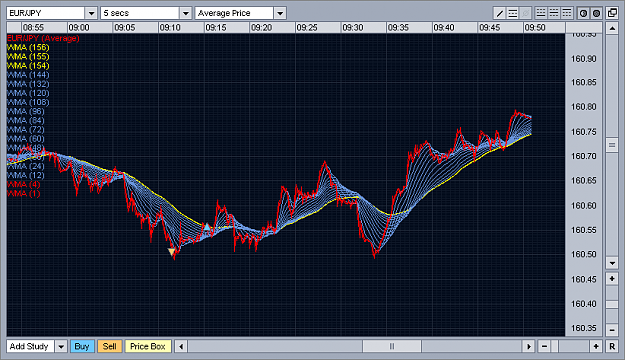Viewport: 625px width, 360px height.
Task: Open the 5 secs interval dropdown arrow
Action: point(186,13)
